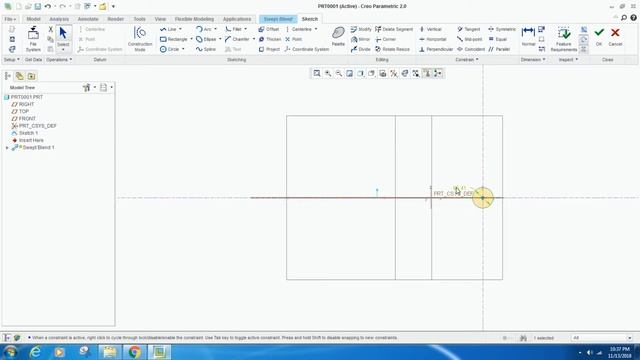This screenshot has height=360, width=640.
Task: Switch to the Analysis tab
Action: click(x=59, y=19)
